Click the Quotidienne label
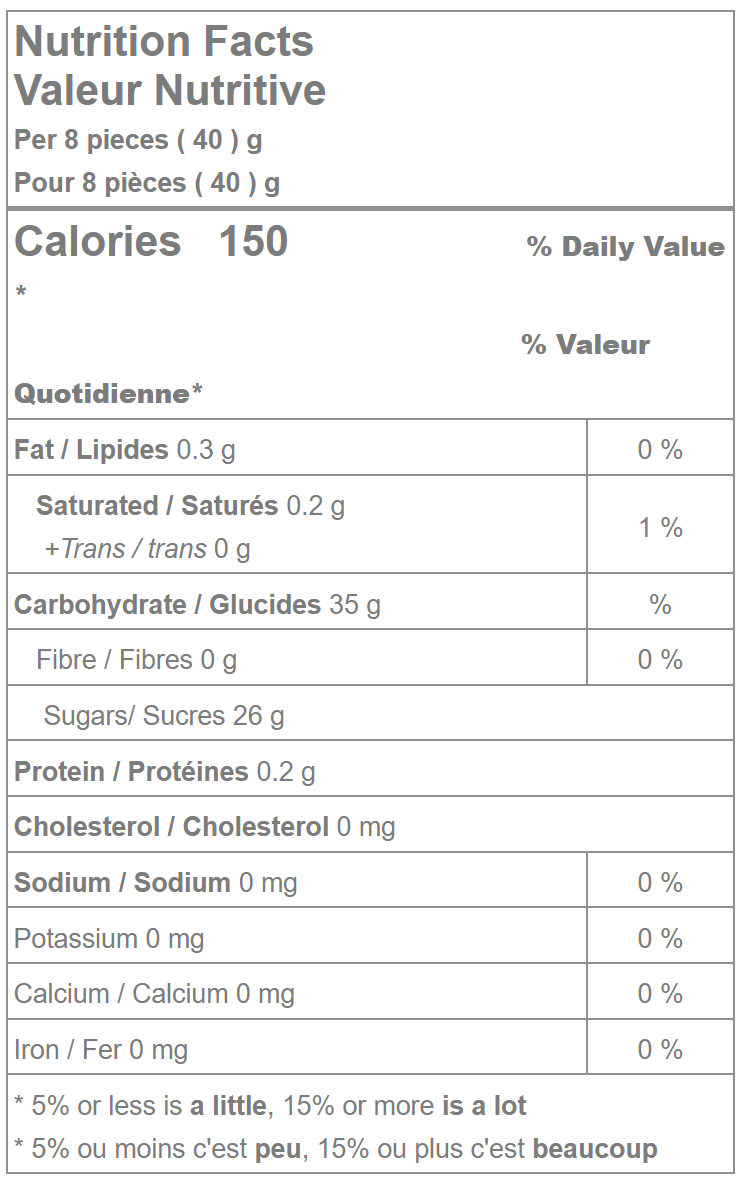 point(108,393)
